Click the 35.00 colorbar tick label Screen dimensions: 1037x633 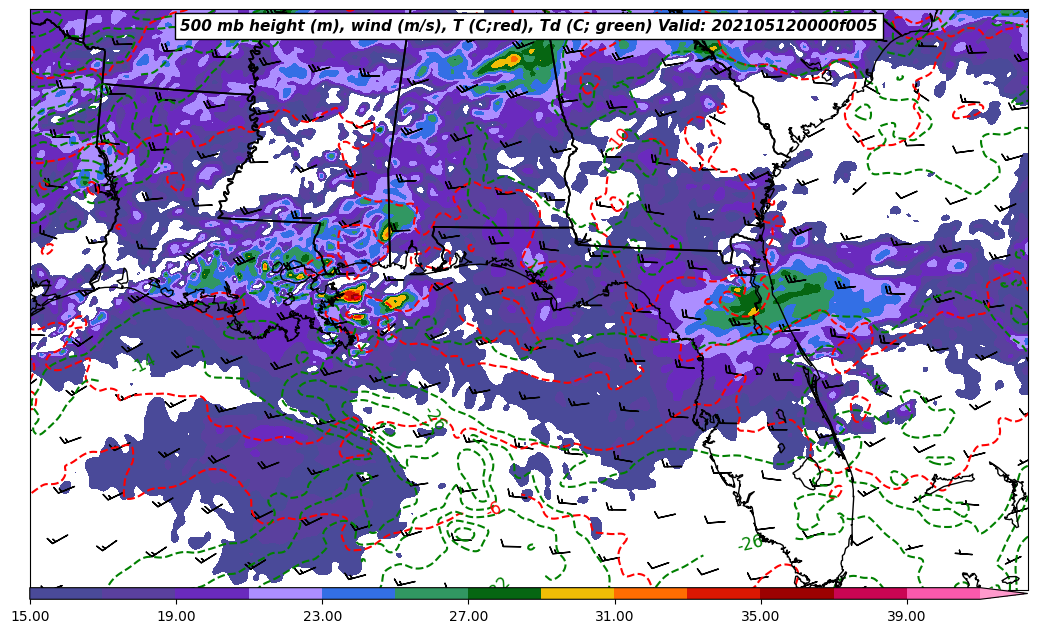point(760,616)
